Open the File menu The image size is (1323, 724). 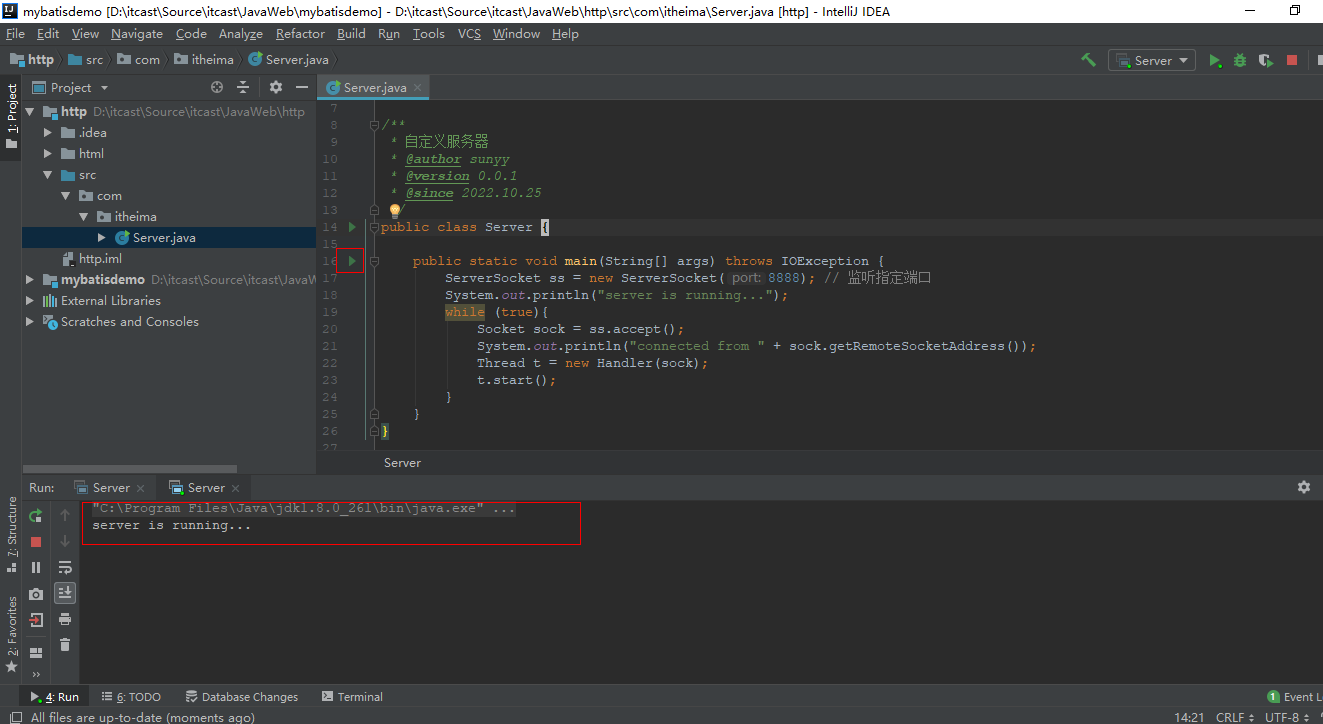point(15,34)
